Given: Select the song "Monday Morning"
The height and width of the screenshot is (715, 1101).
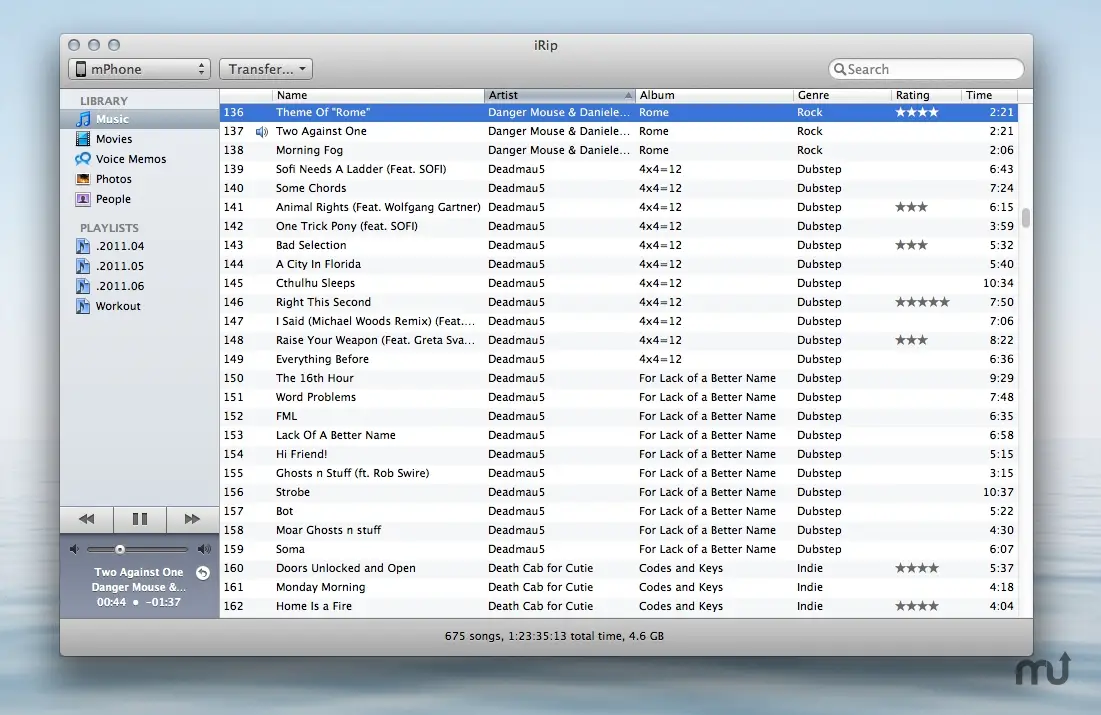Looking at the screenshot, I should tap(619, 587).
